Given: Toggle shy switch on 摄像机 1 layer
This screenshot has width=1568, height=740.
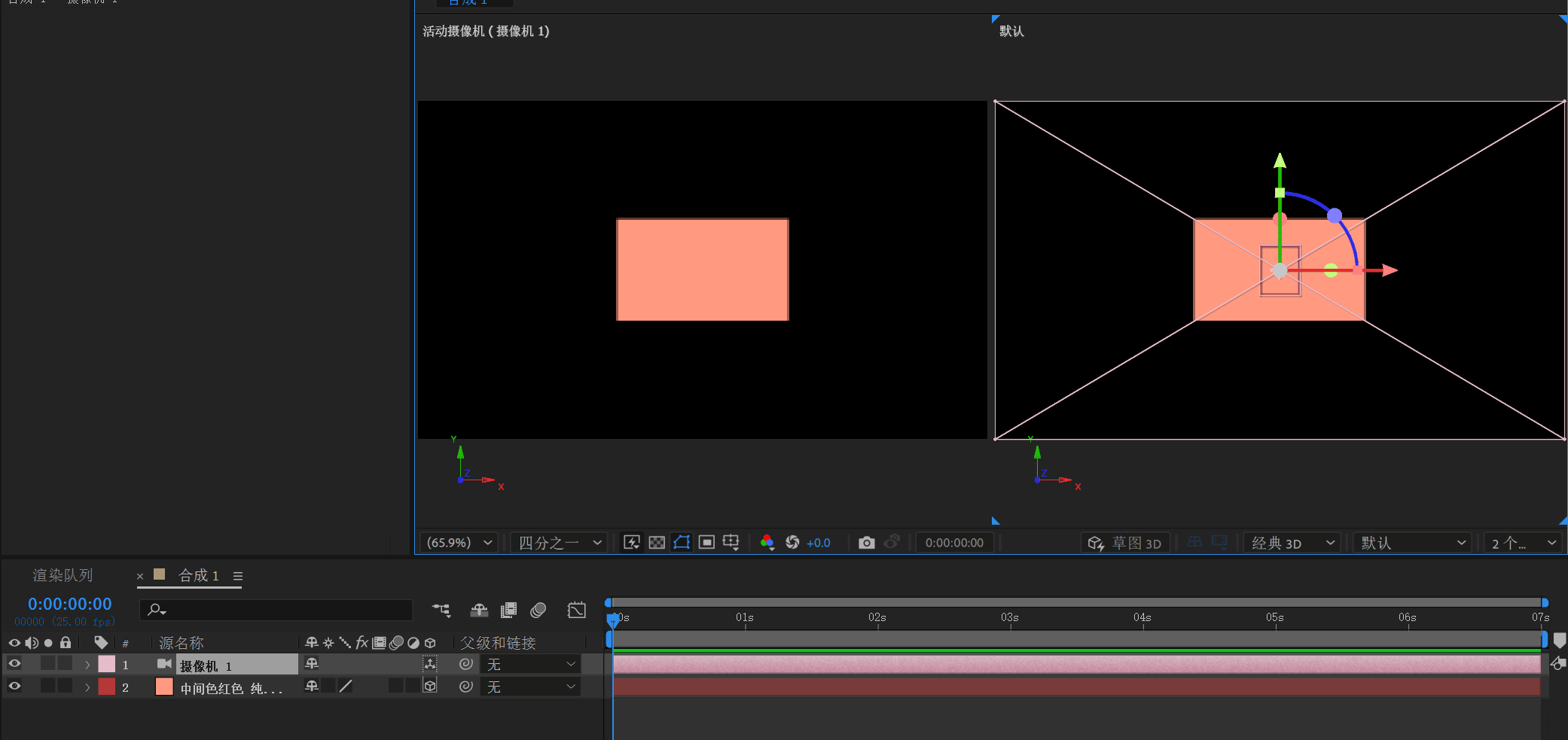Looking at the screenshot, I should click(x=312, y=663).
